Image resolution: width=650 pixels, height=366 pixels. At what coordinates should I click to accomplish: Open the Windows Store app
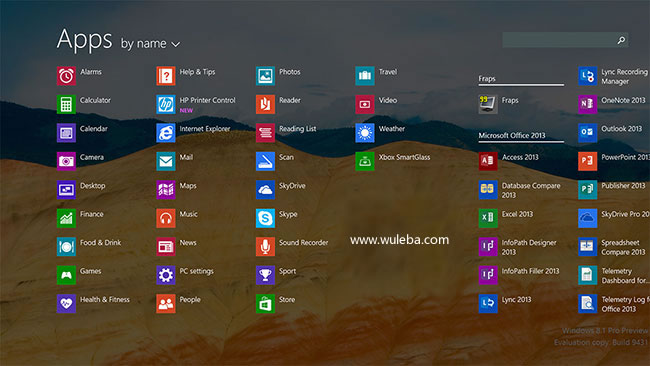pos(265,303)
